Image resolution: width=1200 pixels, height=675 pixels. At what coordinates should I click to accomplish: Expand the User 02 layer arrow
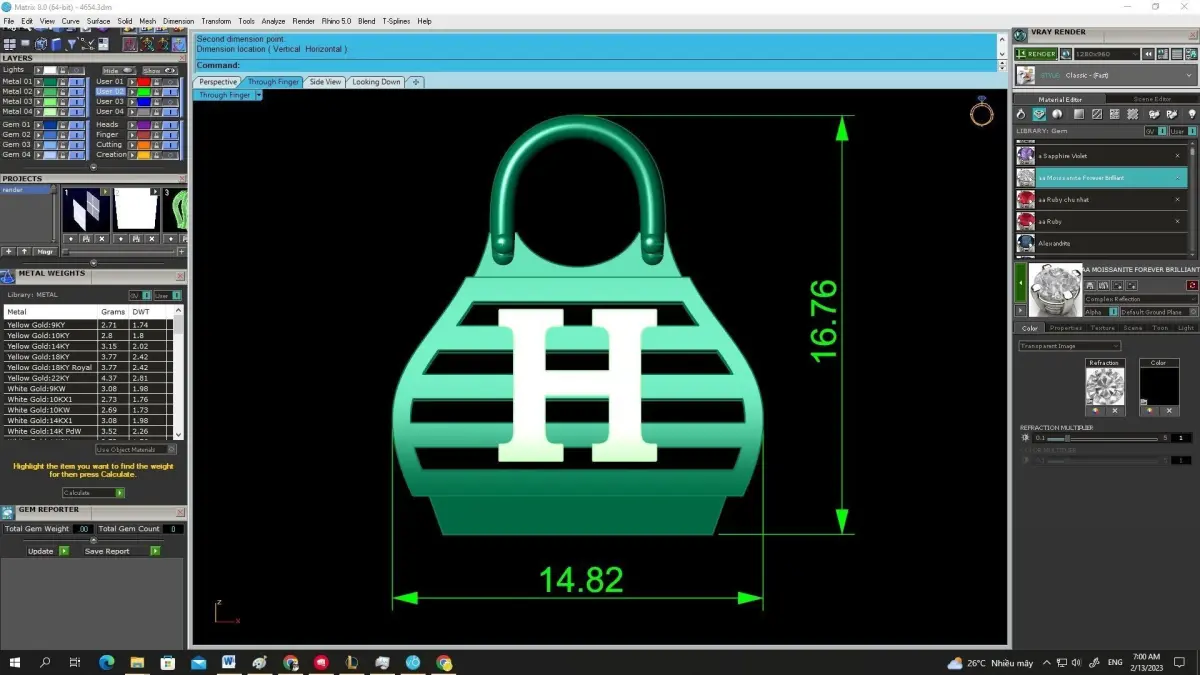[x=132, y=91]
